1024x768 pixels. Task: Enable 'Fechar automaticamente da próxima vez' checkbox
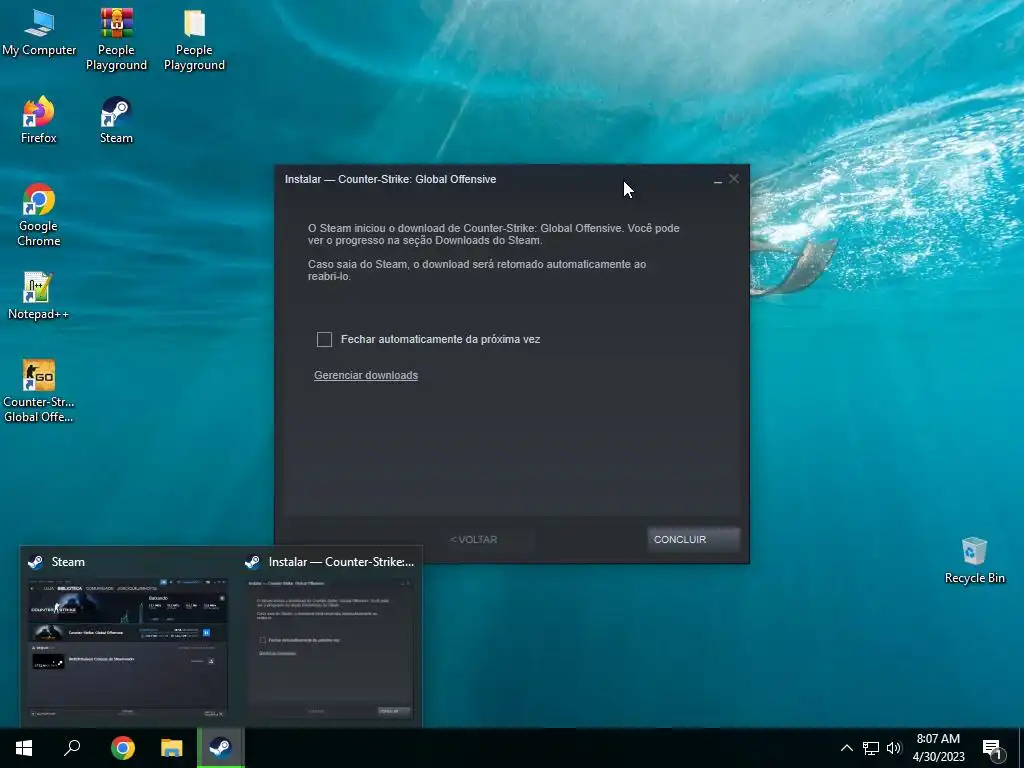[x=325, y=340]
